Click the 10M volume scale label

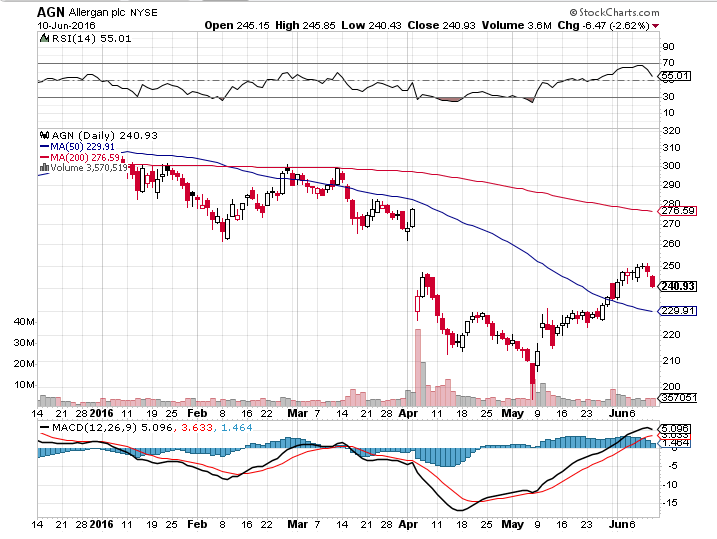tap(24, 384)
